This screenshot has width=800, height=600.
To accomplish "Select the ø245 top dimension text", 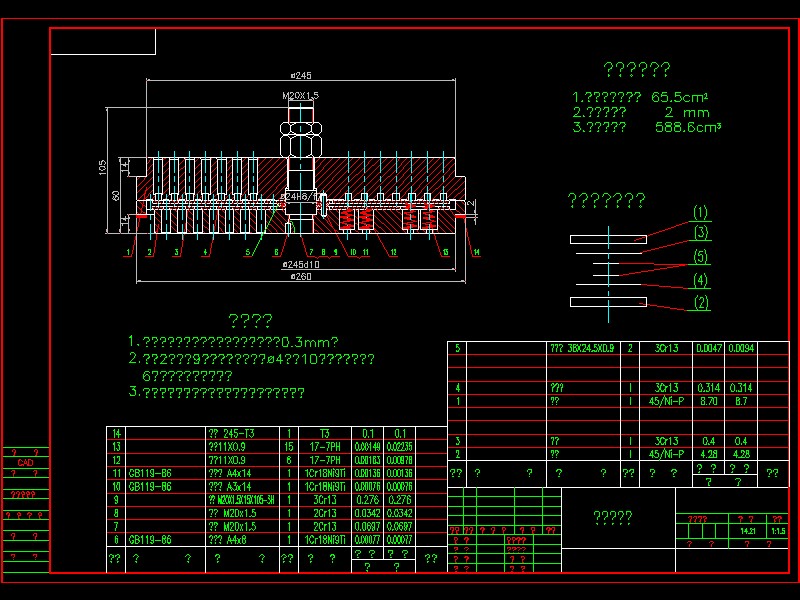I will (301, 75).
